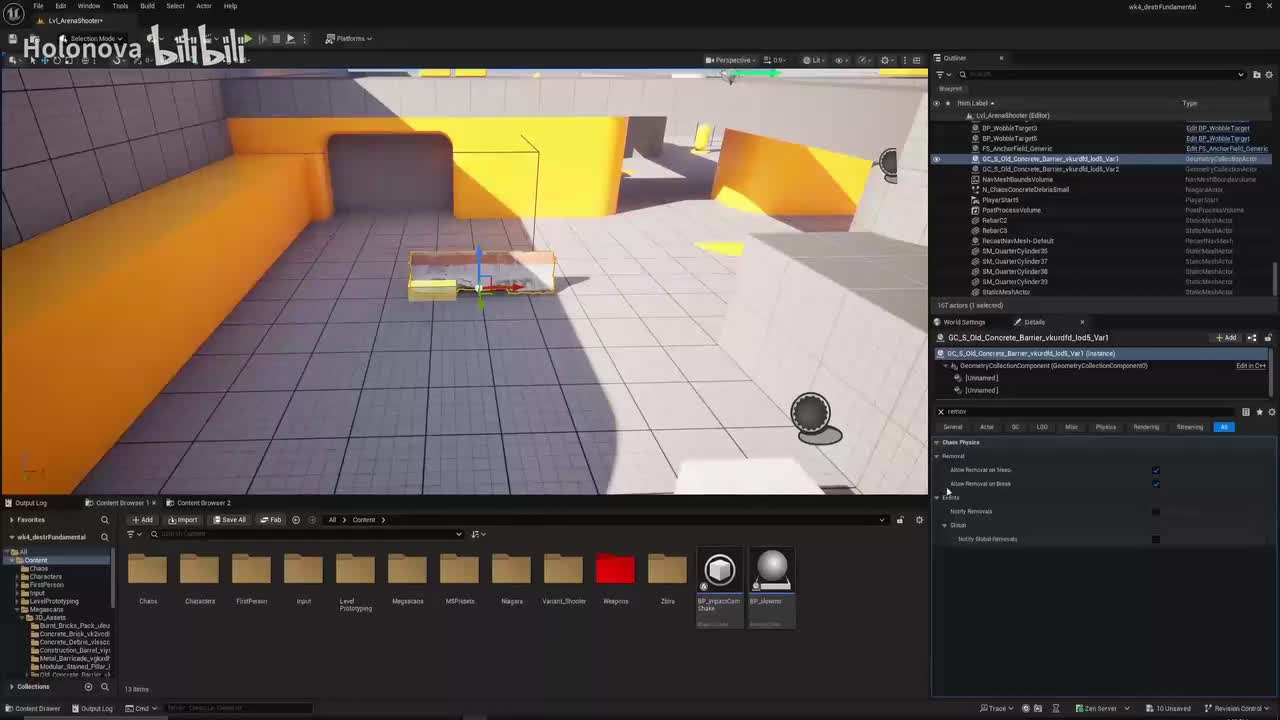Click the Details search input field
This screenshot has height=720, width=1280.
click(1090, 412)
